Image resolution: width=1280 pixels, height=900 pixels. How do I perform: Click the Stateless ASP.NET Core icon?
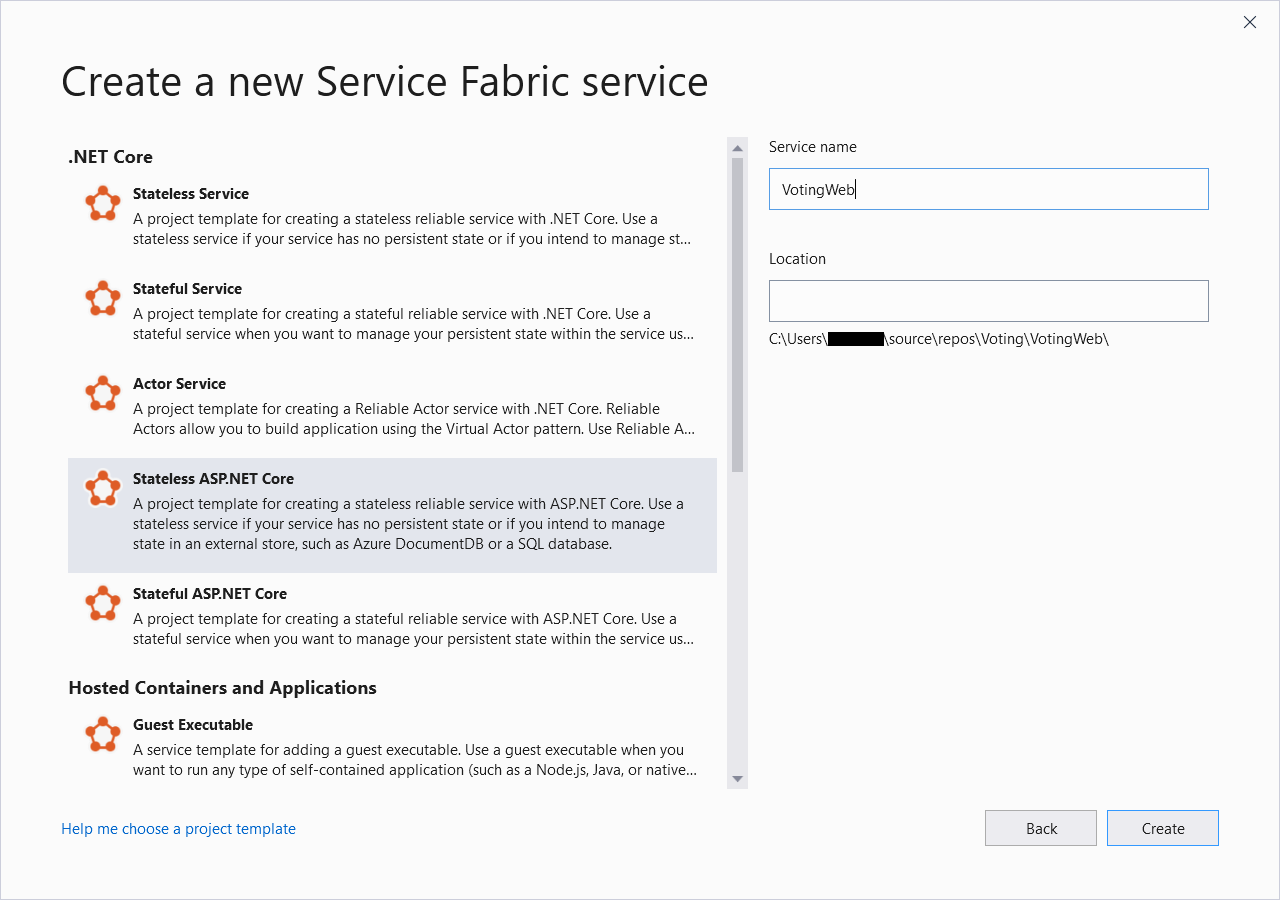102,488
